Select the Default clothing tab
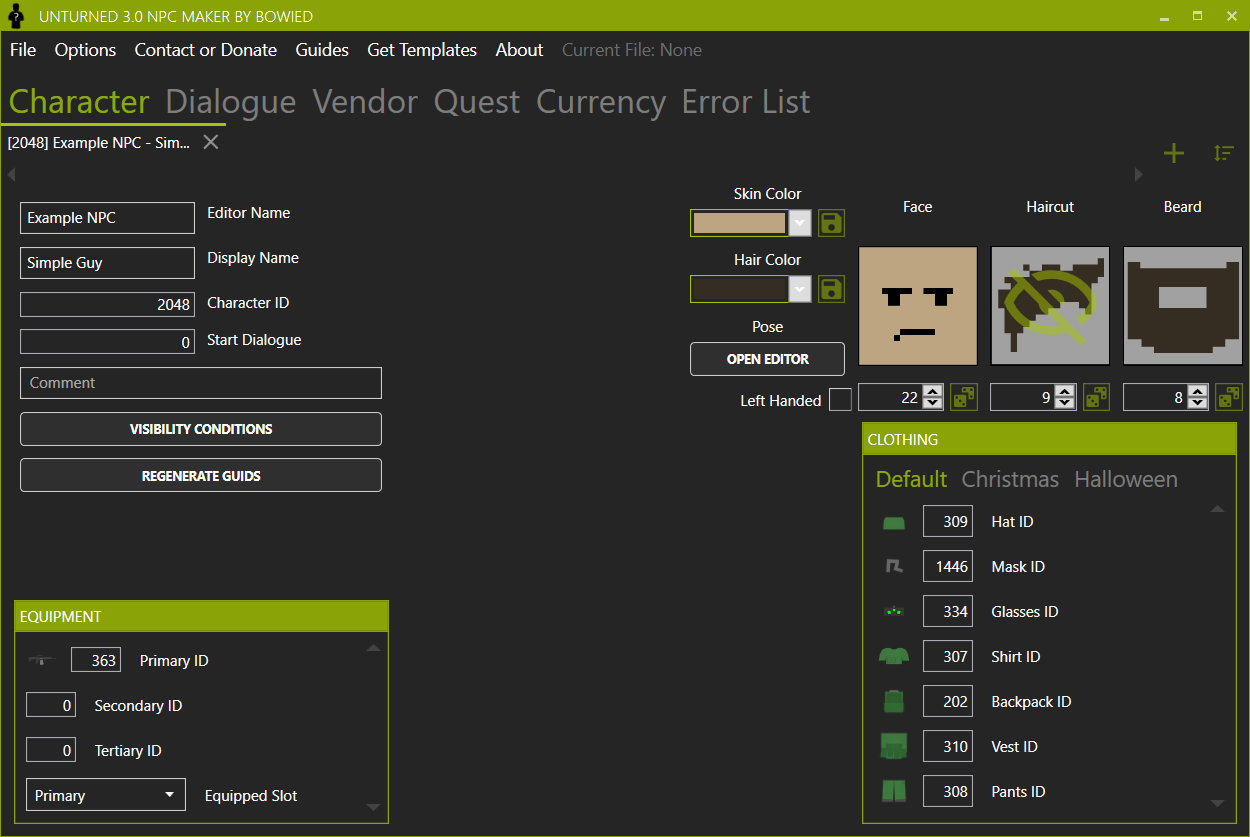1250x837 pixels. tap(911, 479)
